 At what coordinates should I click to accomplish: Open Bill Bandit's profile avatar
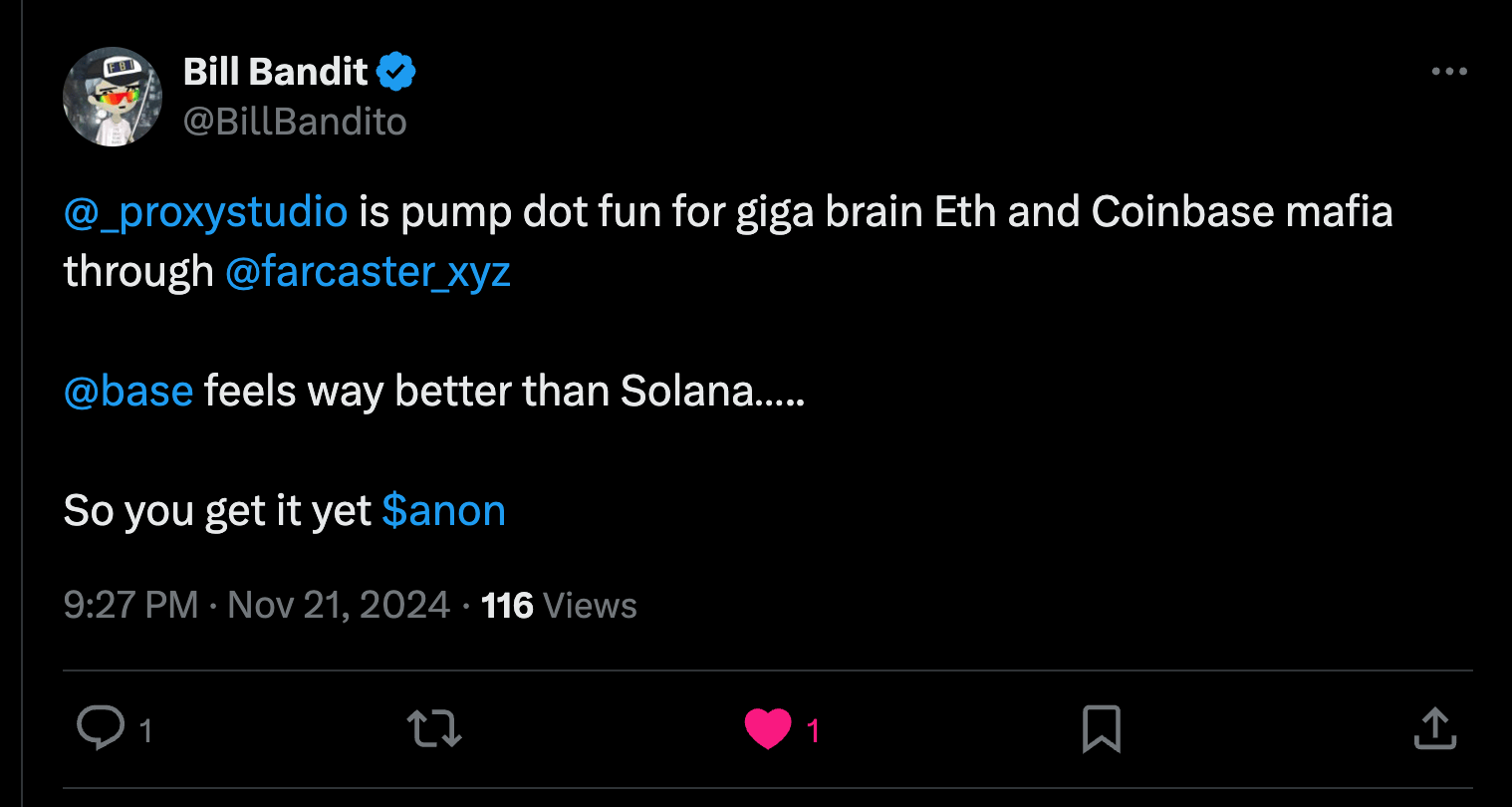click(113, 97)
